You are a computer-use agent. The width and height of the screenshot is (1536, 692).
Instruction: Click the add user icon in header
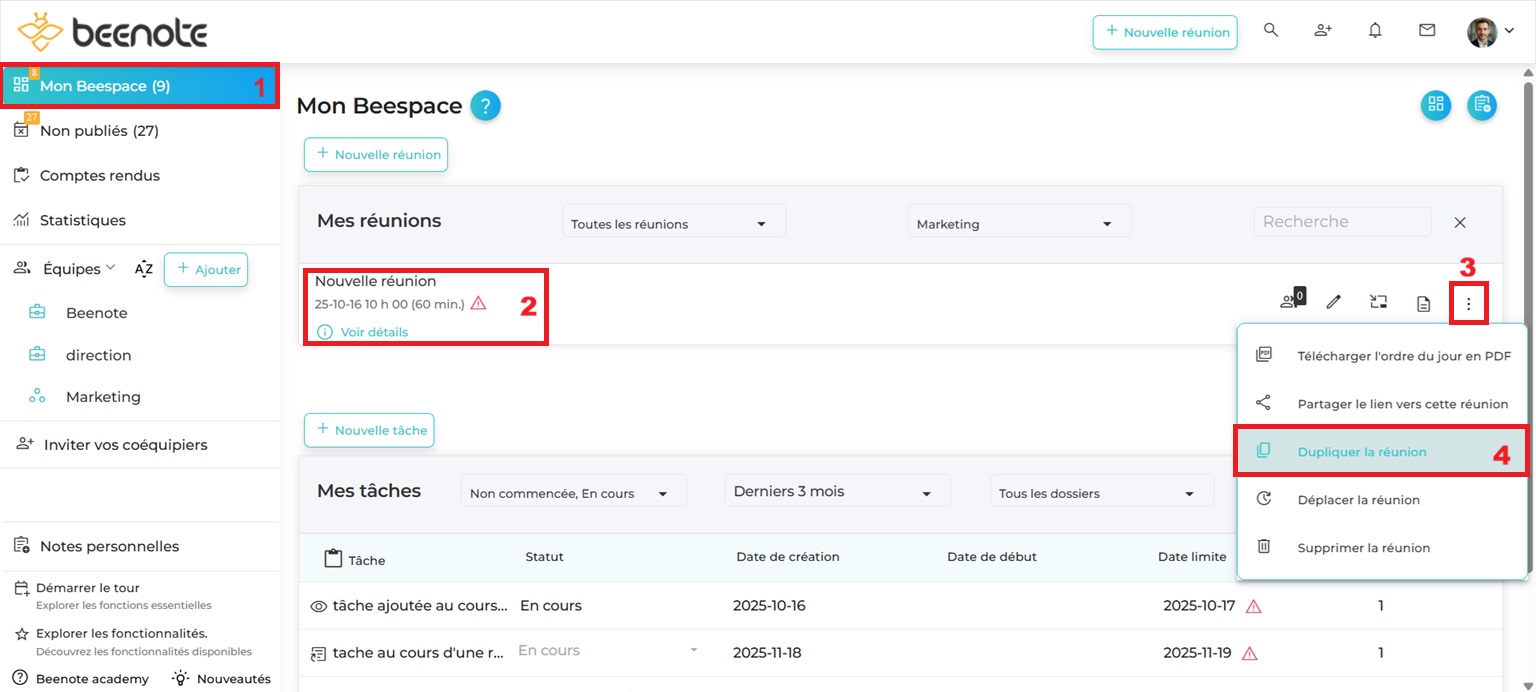pos(1323,31)
